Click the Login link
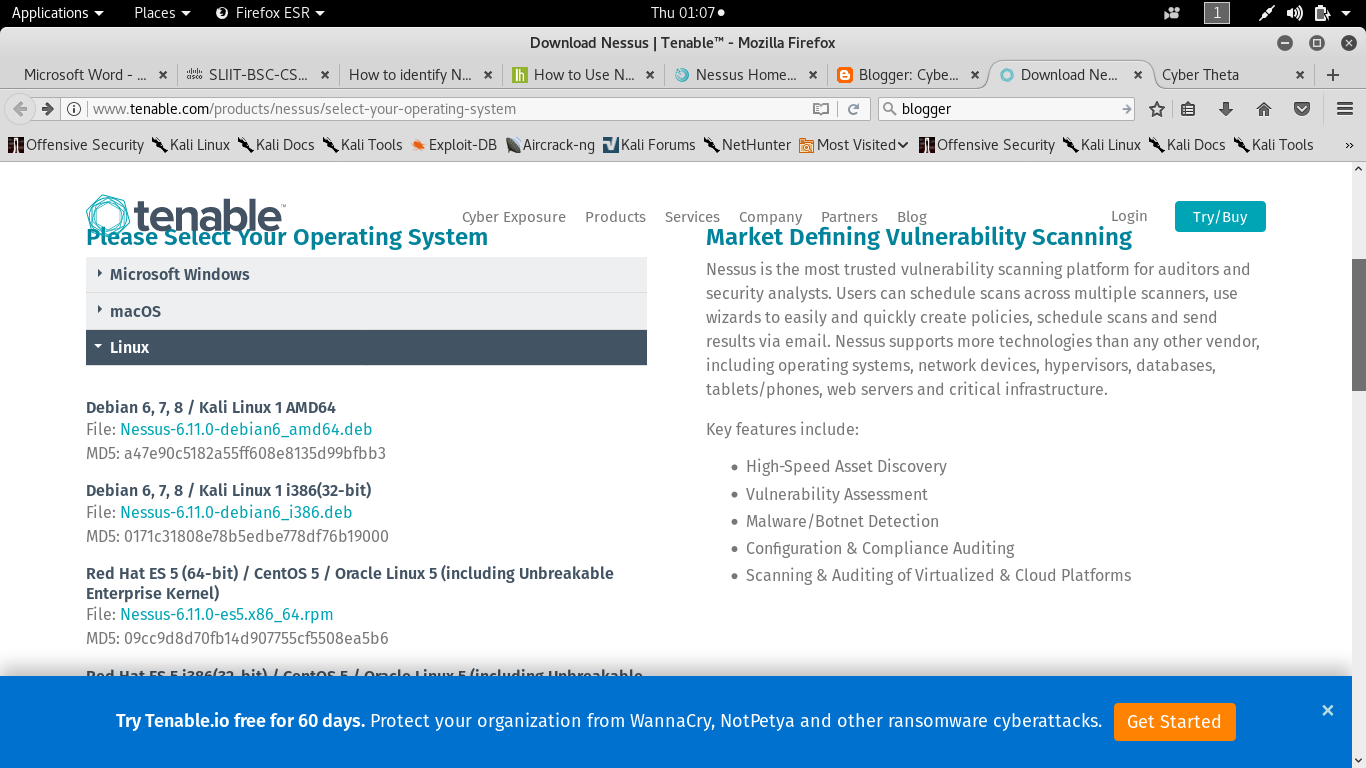 coord(1129,216)
